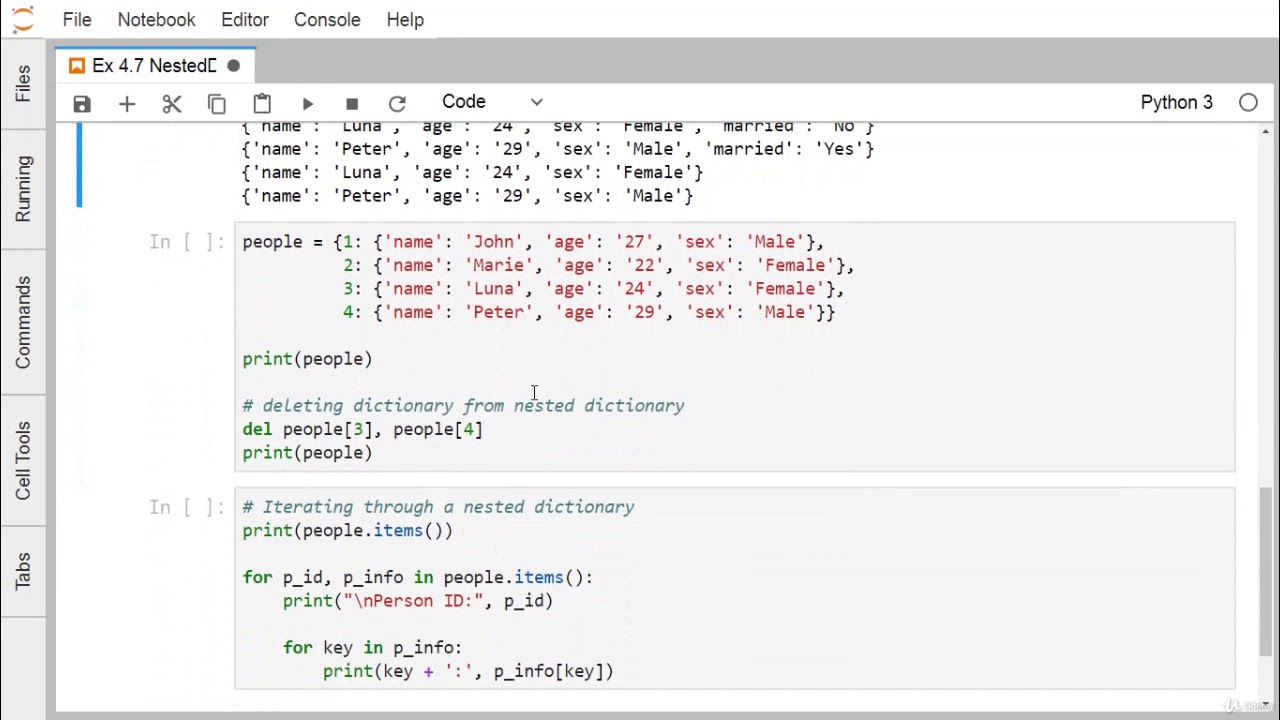
Task: Open the File menu
Action: [x=77, y=20]
